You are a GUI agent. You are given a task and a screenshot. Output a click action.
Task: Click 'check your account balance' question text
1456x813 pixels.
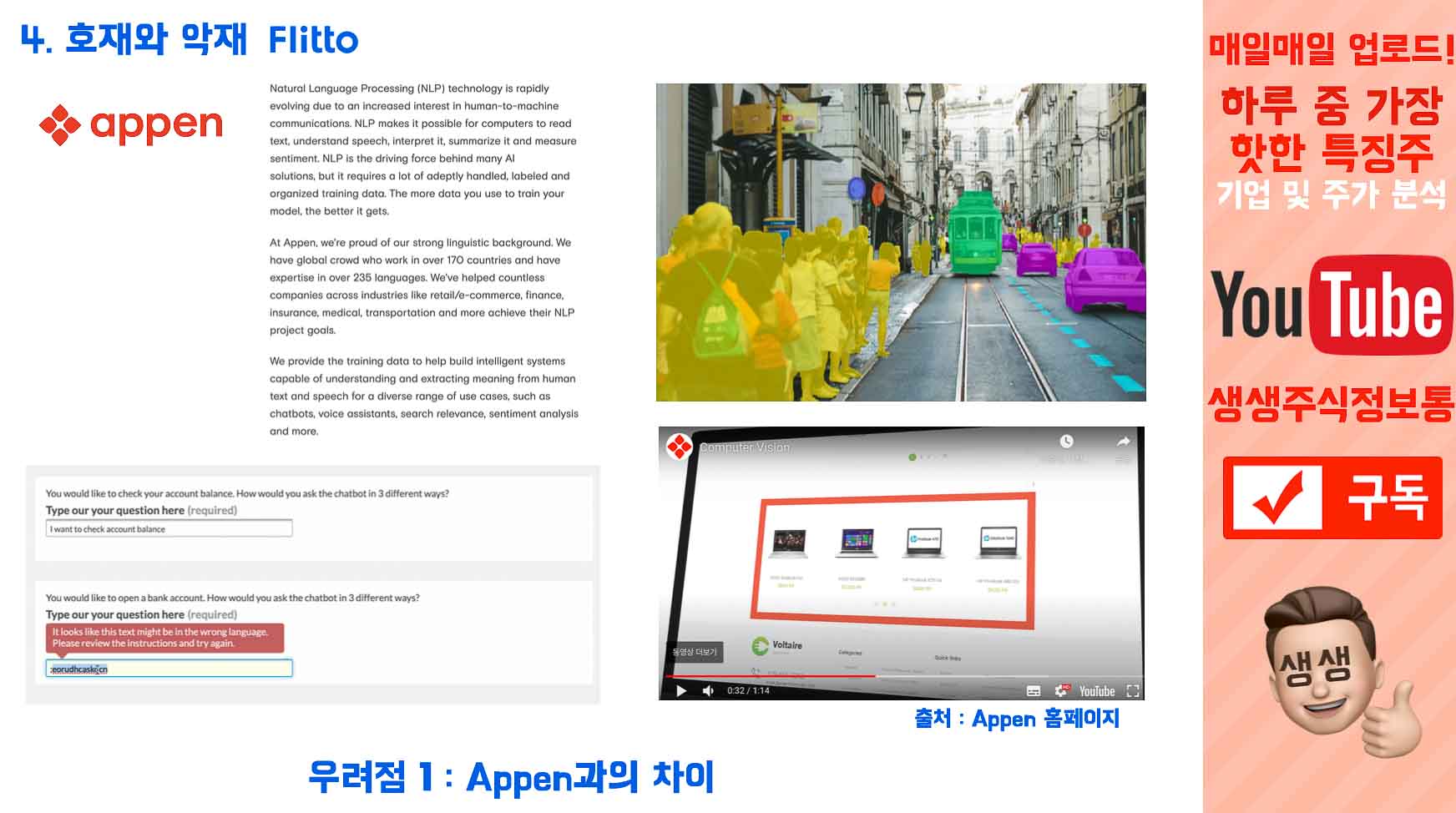[247, 493]
